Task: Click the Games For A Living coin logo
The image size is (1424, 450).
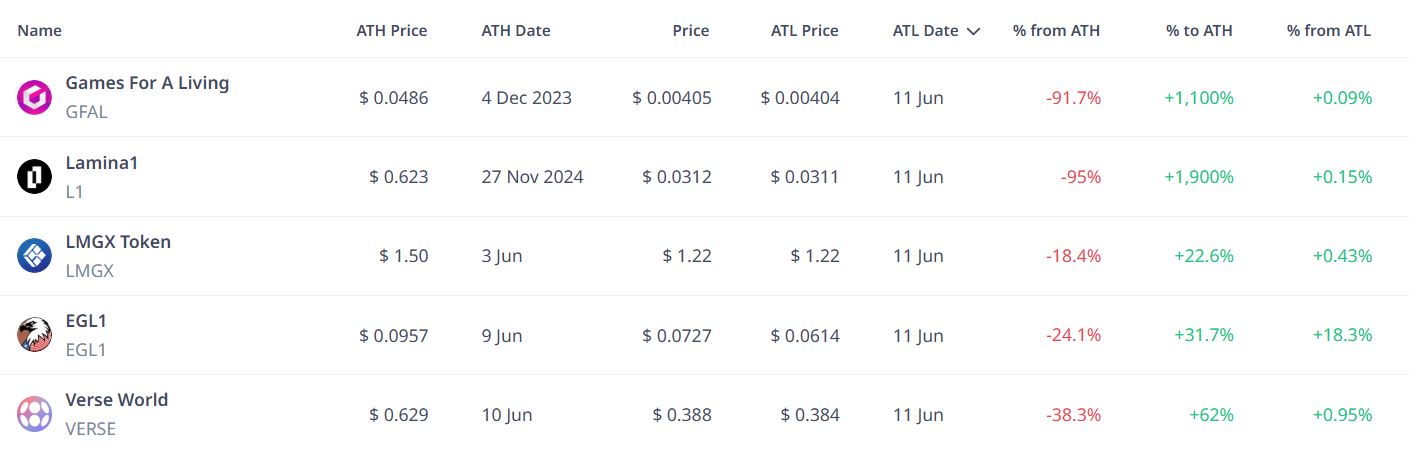Action: (35, 97)
